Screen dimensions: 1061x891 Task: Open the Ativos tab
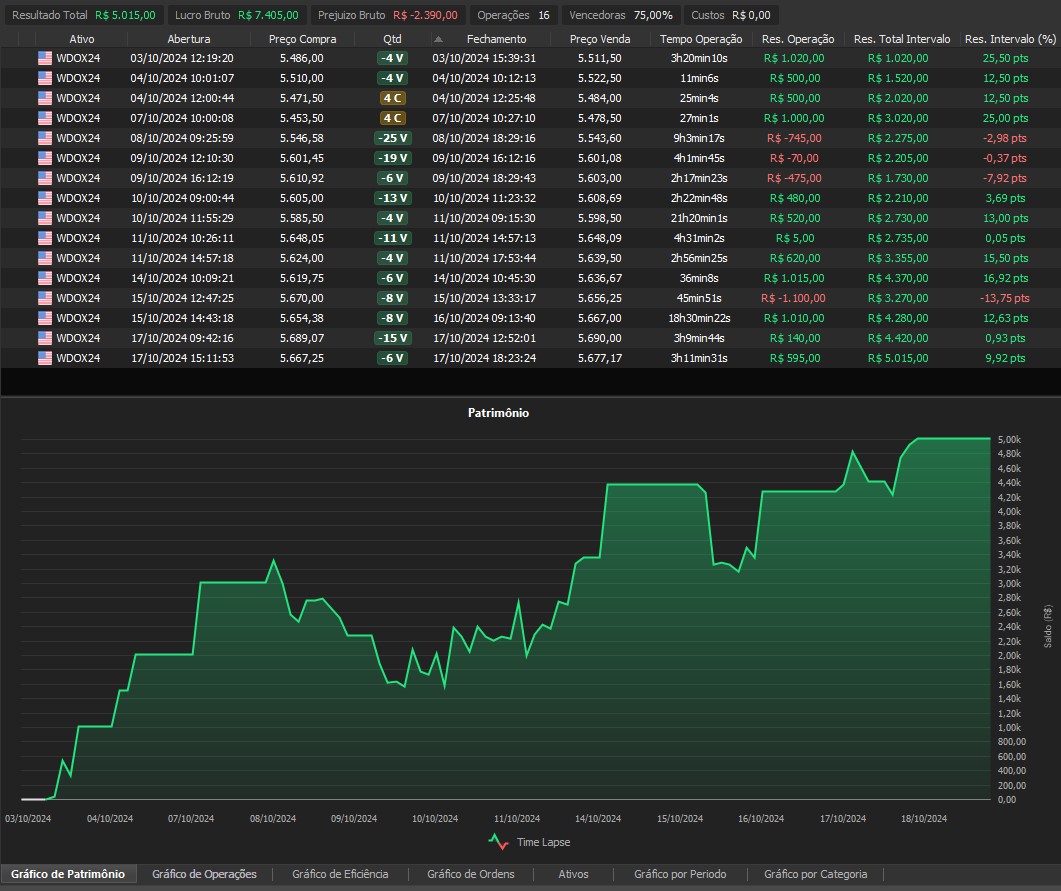(574, 874)
